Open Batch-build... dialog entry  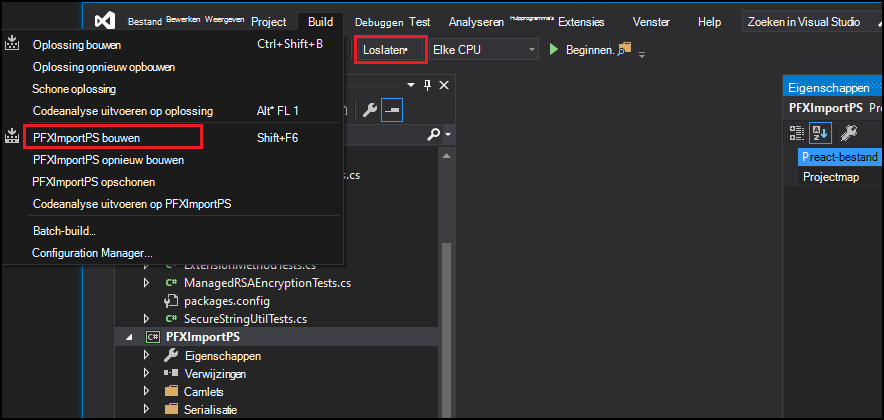(x=172, y=231)
